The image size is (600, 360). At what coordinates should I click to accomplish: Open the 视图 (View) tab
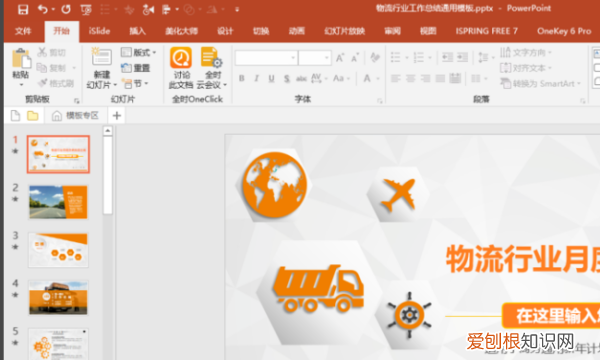pyautogui.click(x=428, y=31)
